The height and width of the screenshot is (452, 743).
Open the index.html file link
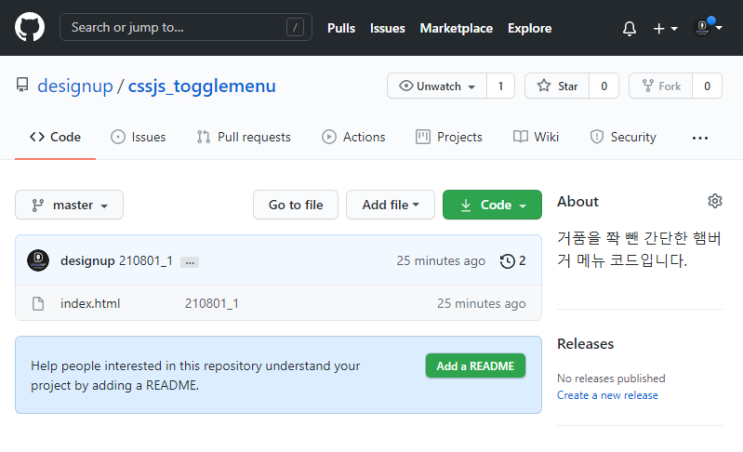click(90, 303)
